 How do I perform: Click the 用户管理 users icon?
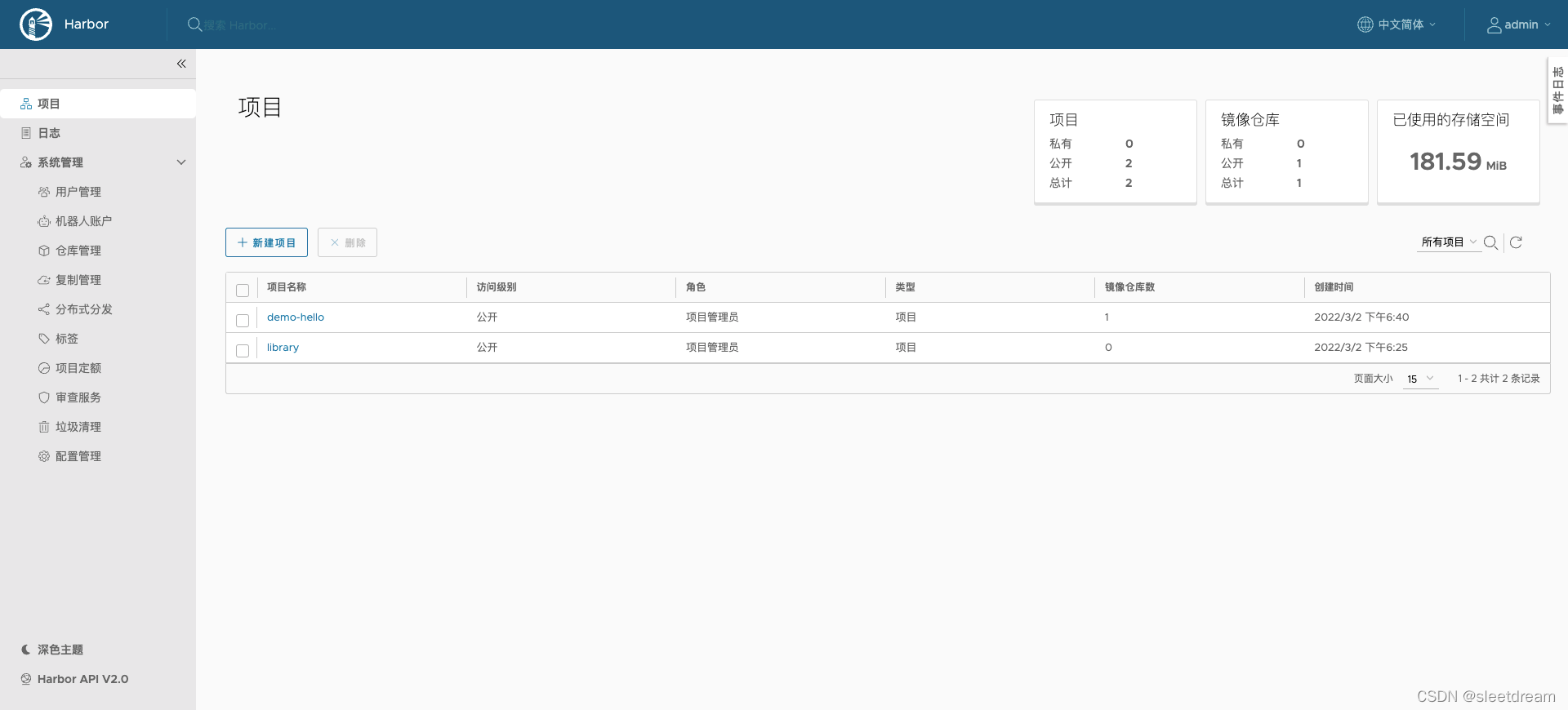pos(44,192)
